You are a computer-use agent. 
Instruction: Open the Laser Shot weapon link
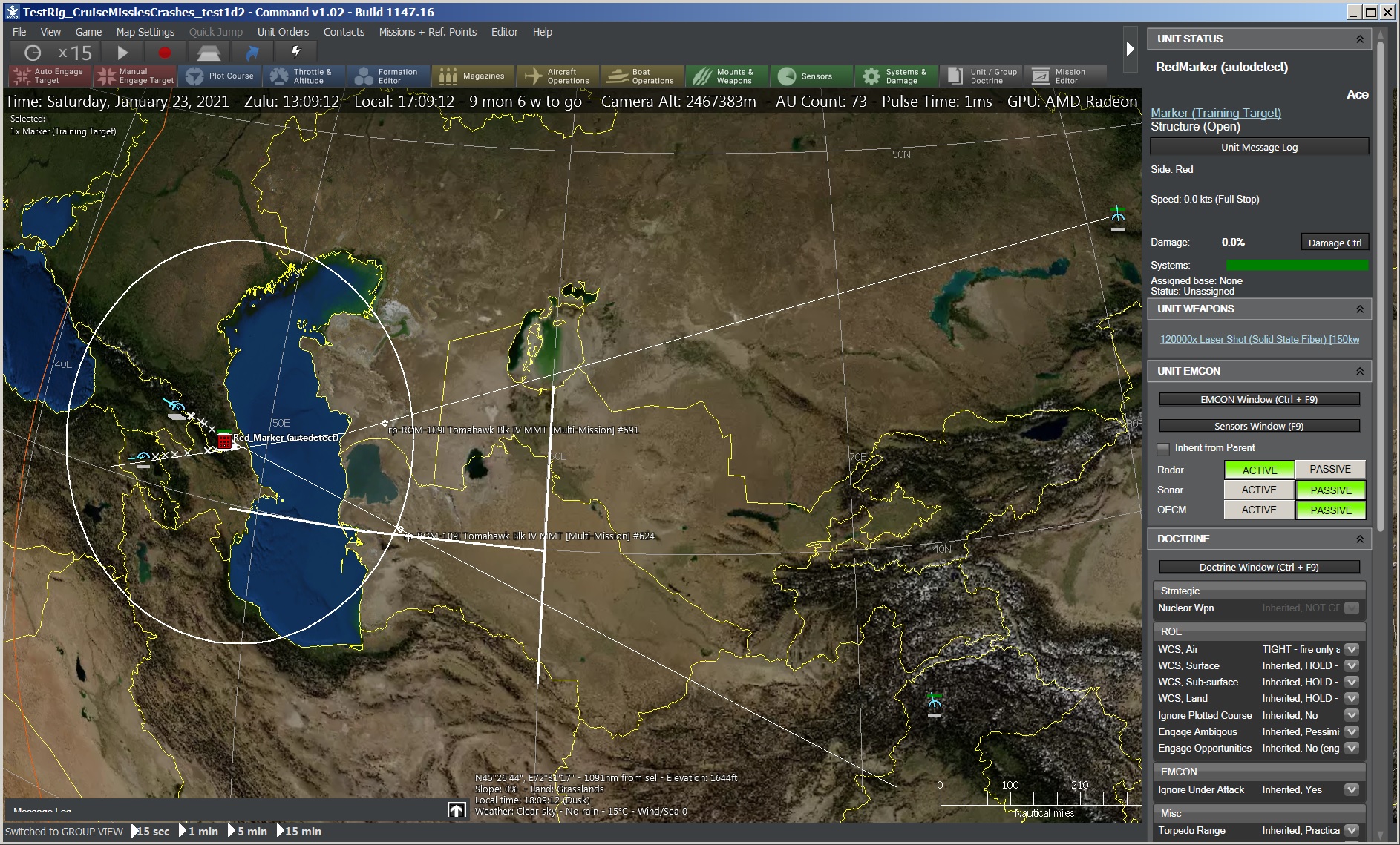(x=1260, y=339)
